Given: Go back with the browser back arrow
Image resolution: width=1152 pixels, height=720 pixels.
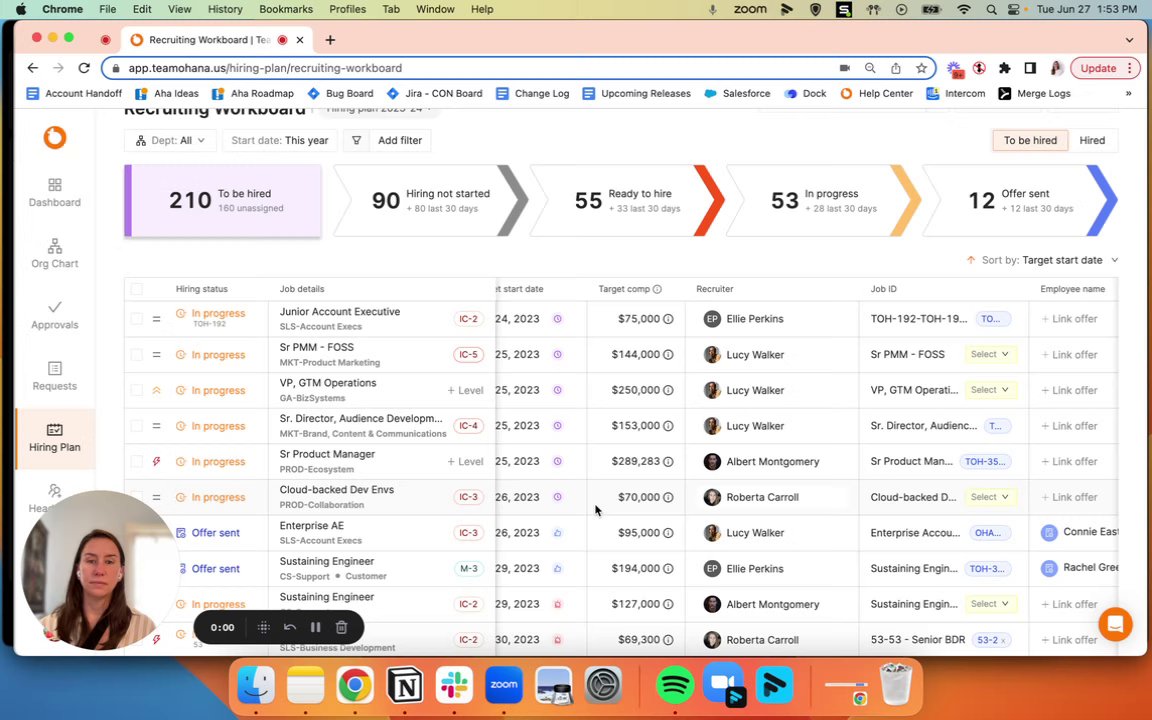Looking at the screenshot, I should pyautogui.click(x=32, y=68).
